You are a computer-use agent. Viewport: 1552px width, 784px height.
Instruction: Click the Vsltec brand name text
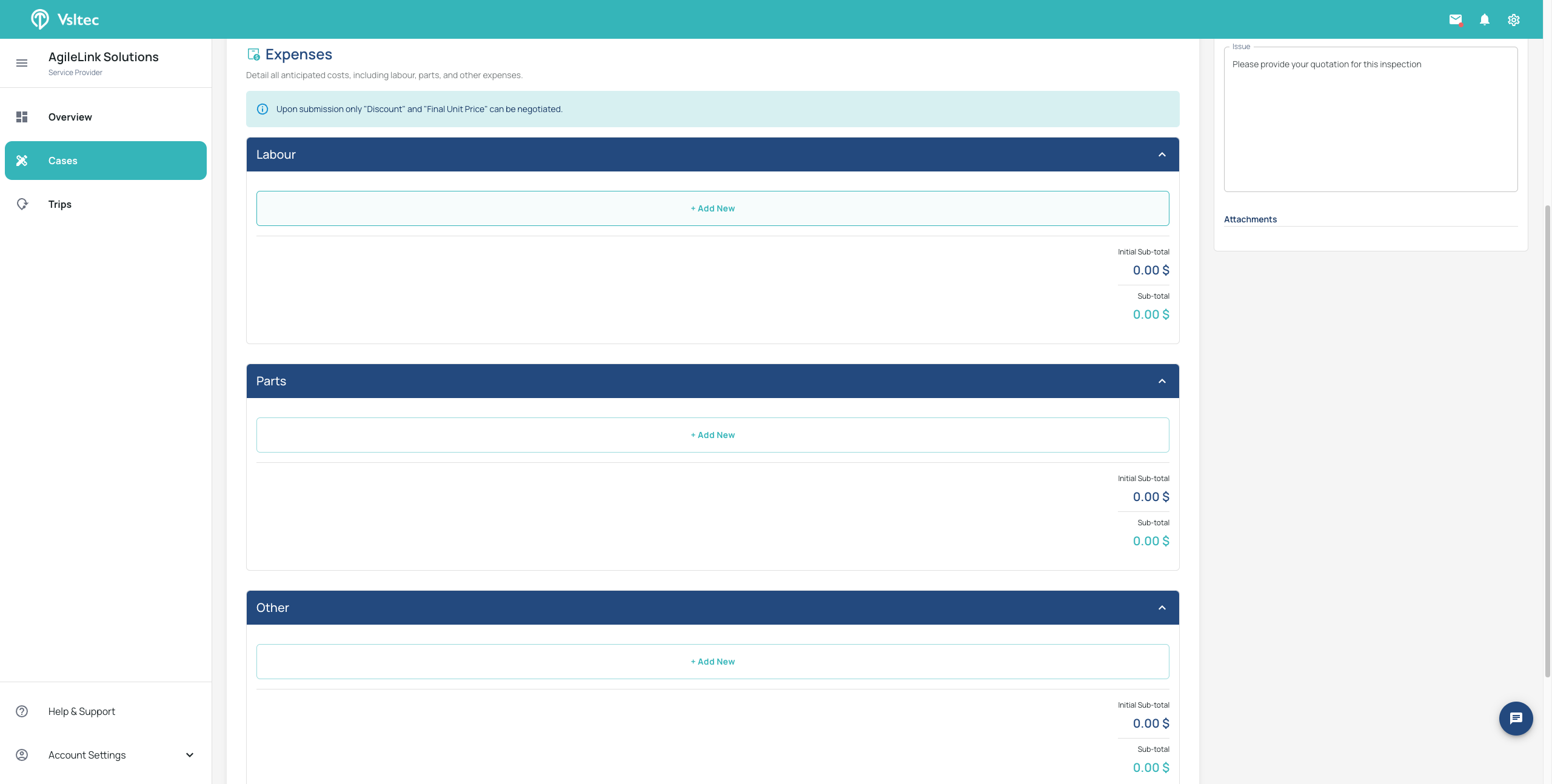coord(78,20)
